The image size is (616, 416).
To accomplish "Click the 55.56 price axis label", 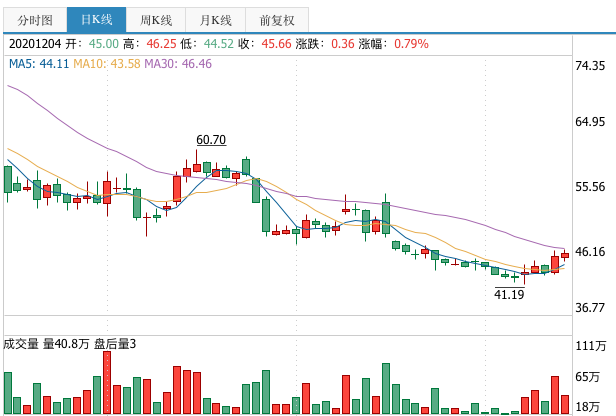I will (590, 187).
